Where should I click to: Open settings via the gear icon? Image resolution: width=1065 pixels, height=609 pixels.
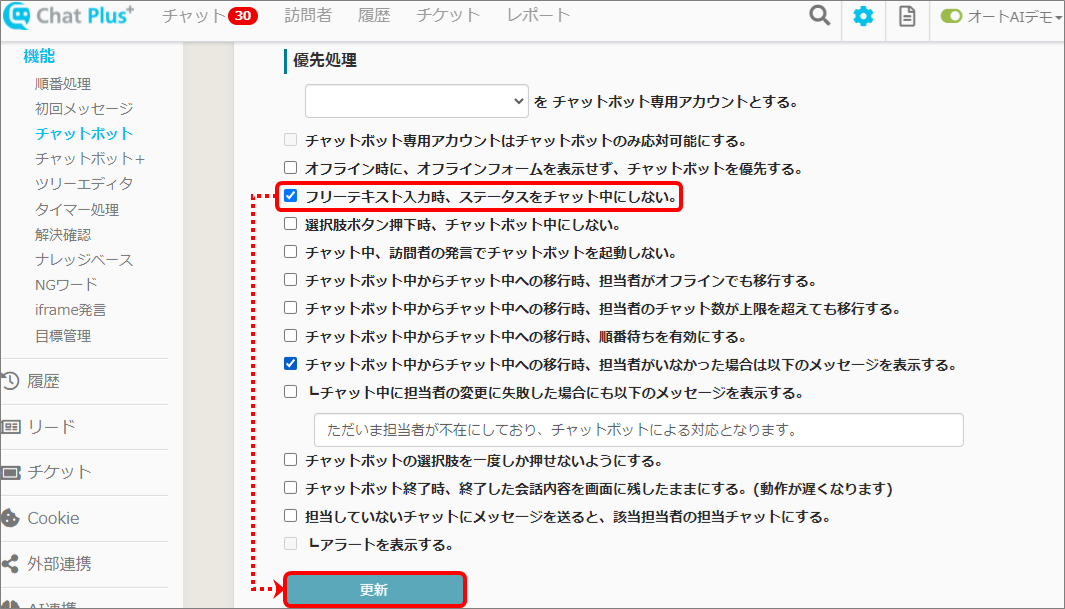click(x=862, y=17)
